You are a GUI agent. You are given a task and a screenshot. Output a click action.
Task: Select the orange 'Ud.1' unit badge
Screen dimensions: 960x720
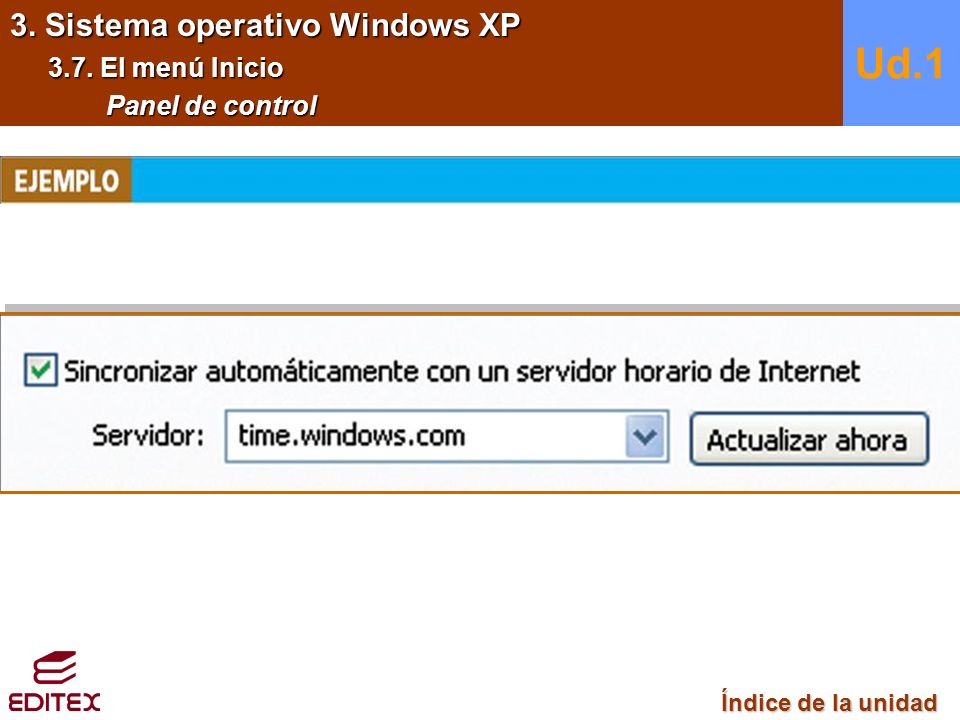899,64
